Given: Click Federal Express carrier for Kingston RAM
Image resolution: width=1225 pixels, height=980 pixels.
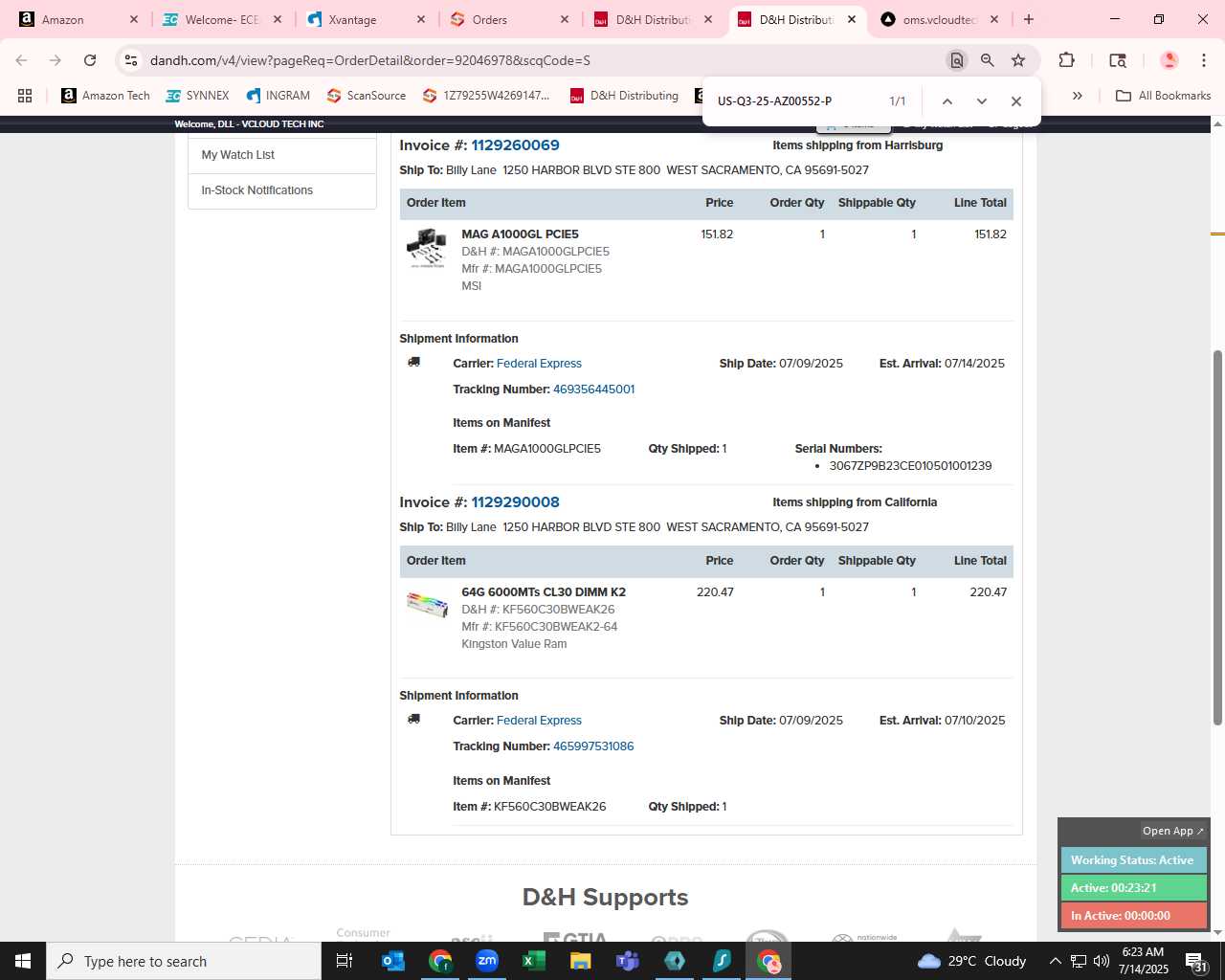Looking at the screenshot, I should pos(539,721).
